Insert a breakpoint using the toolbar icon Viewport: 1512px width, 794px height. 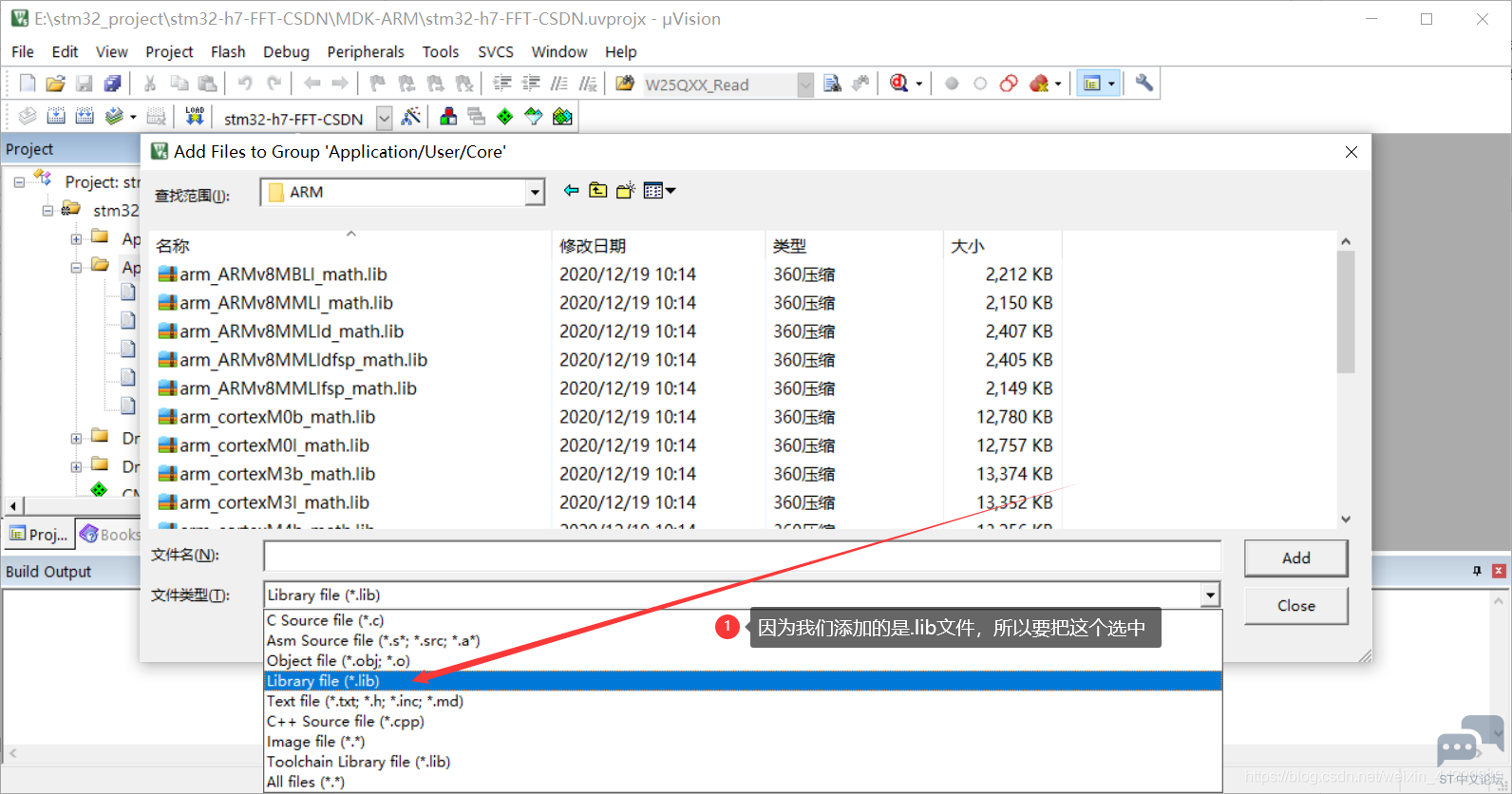click(952, 84)
